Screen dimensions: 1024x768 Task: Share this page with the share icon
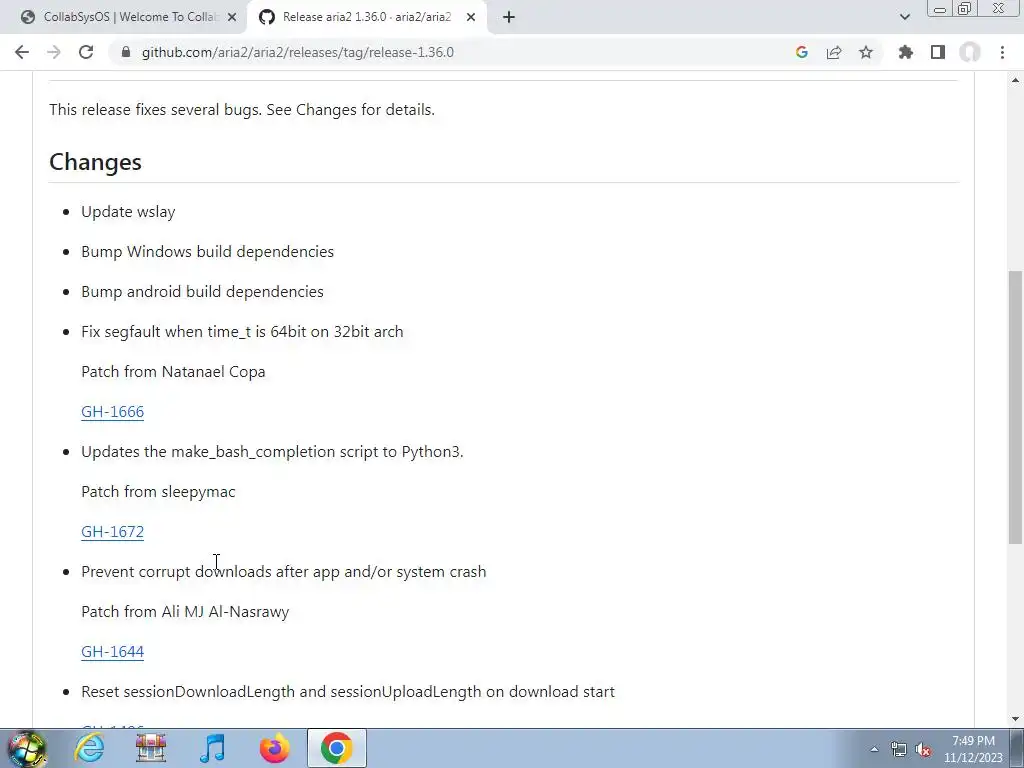click(834, 52)
